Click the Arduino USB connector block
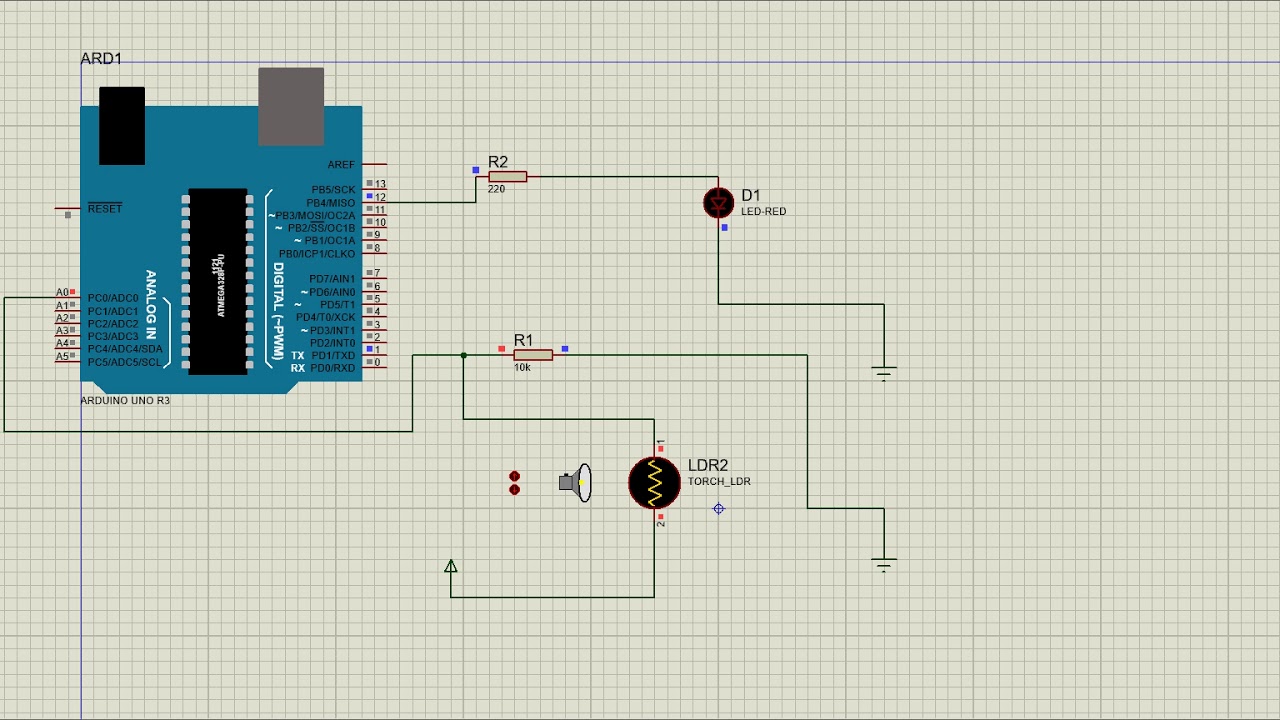The image size is (1280, 720). coord(291,106)
